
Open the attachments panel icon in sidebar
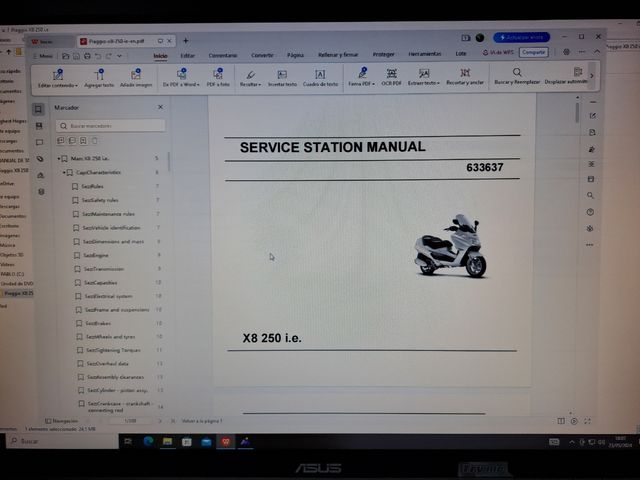40,159
